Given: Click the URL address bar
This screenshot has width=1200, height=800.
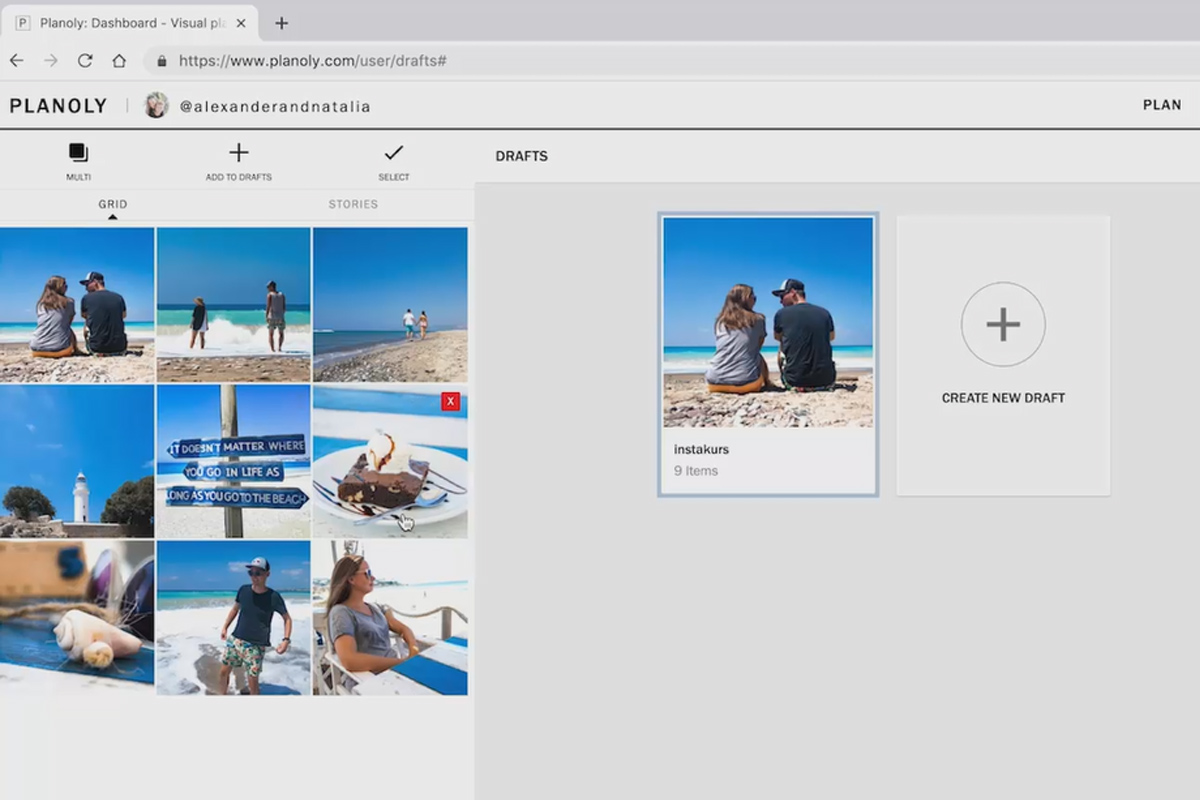Looking at the screenshot, I should click(x=670, y=61).
